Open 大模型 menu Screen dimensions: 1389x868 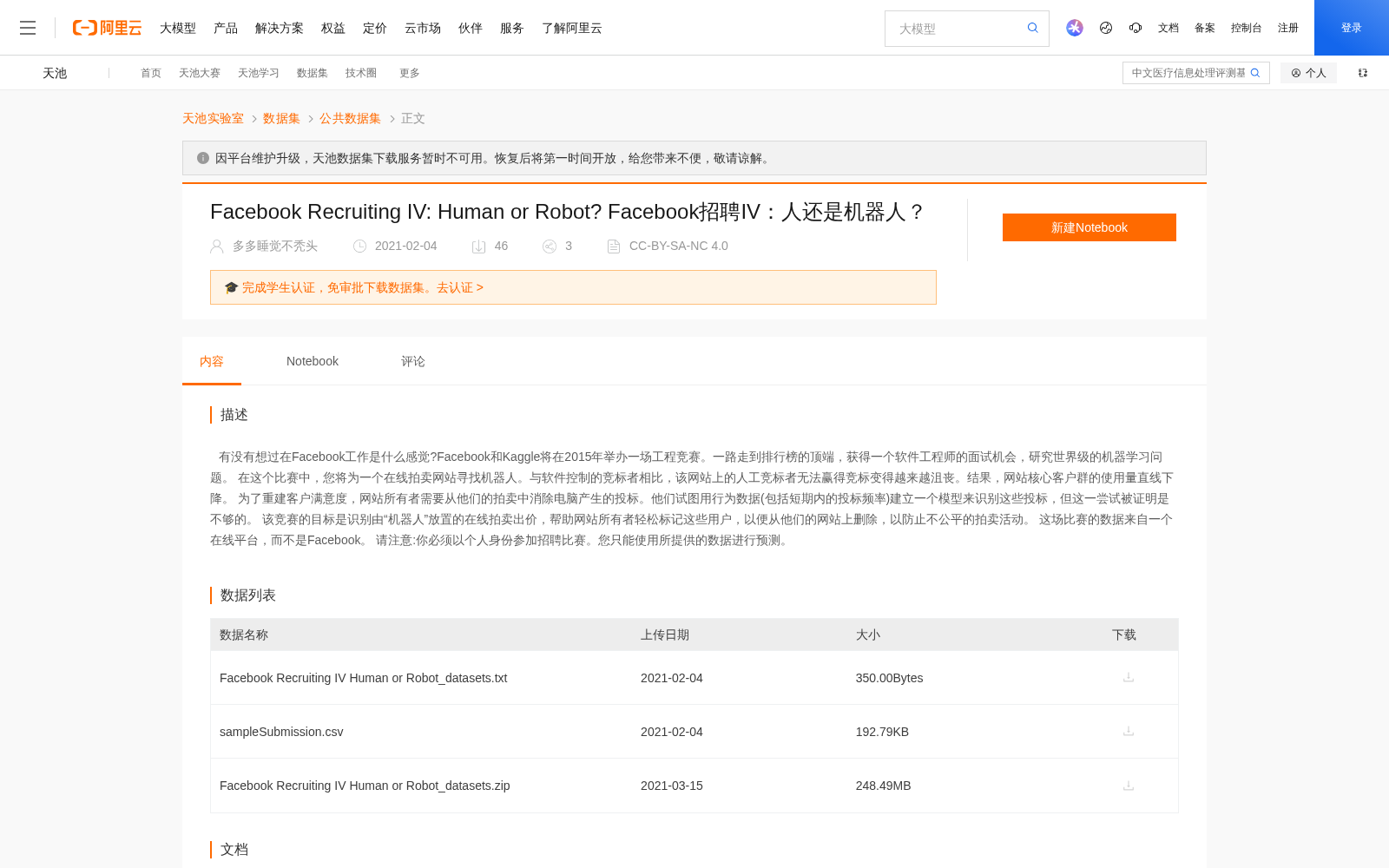[178, 28]
